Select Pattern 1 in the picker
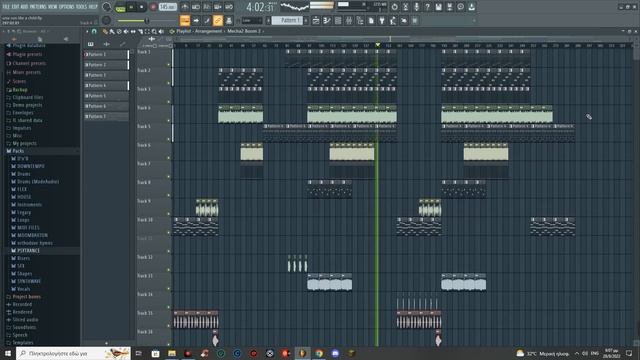Screen dimensions: 640x360 (x=106, y=54)
